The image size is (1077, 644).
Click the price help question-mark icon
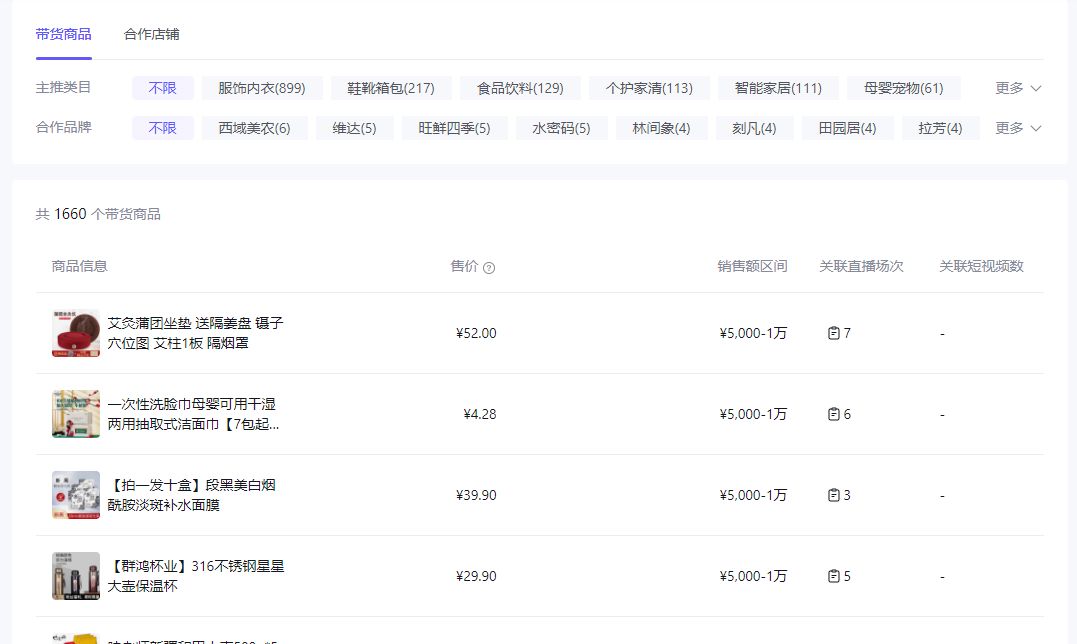pos(489,268)
